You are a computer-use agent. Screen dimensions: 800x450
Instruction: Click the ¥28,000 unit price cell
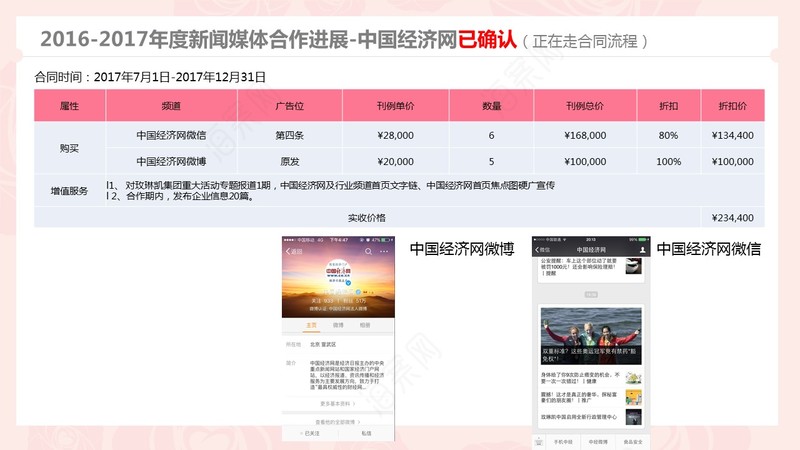[395, 135]
